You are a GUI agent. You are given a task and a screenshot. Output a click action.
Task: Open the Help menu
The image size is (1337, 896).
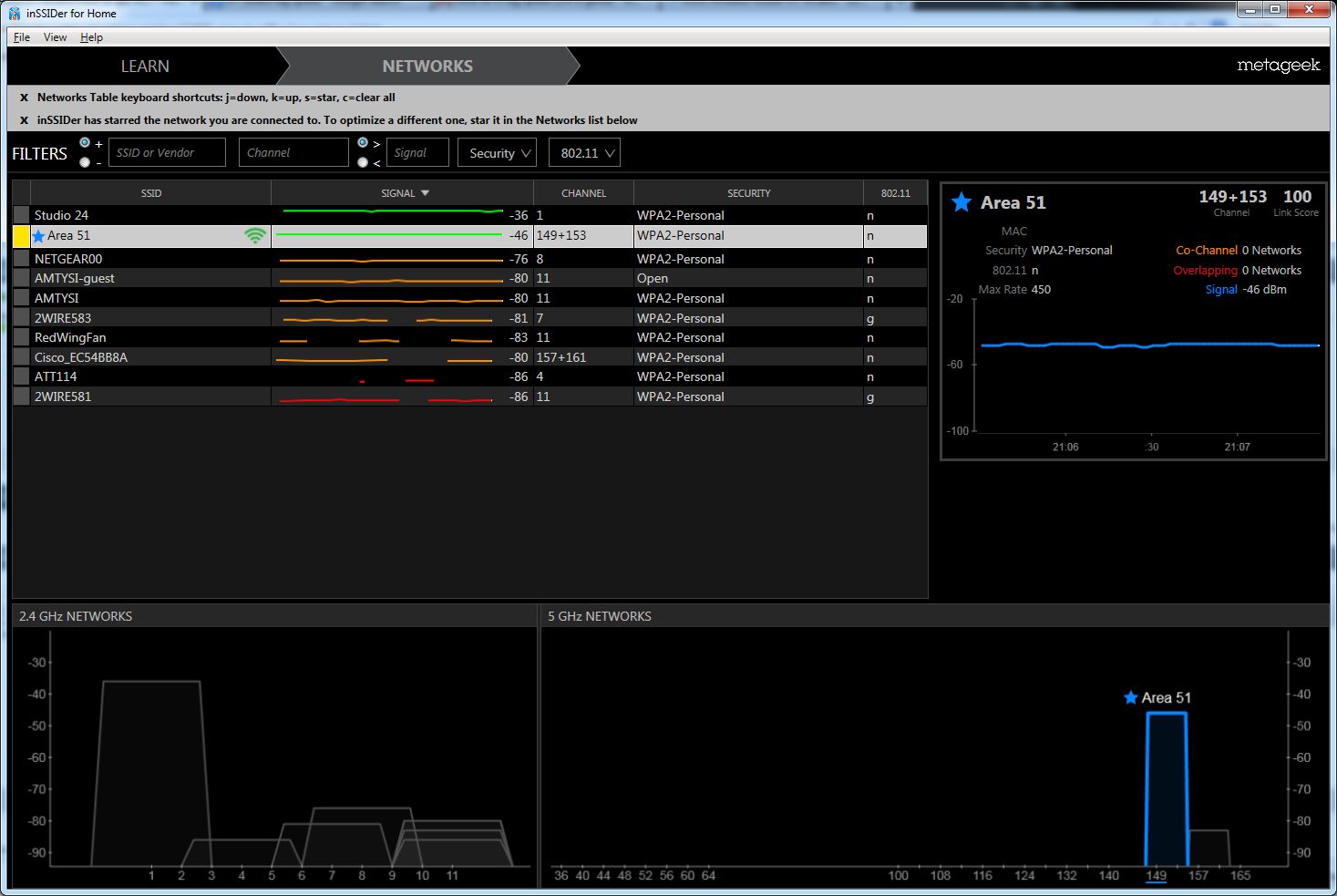coord(91,37)
